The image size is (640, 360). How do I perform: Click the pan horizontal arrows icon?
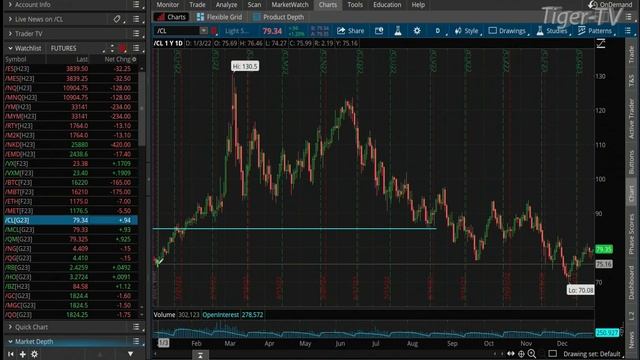tap(511, 353)
